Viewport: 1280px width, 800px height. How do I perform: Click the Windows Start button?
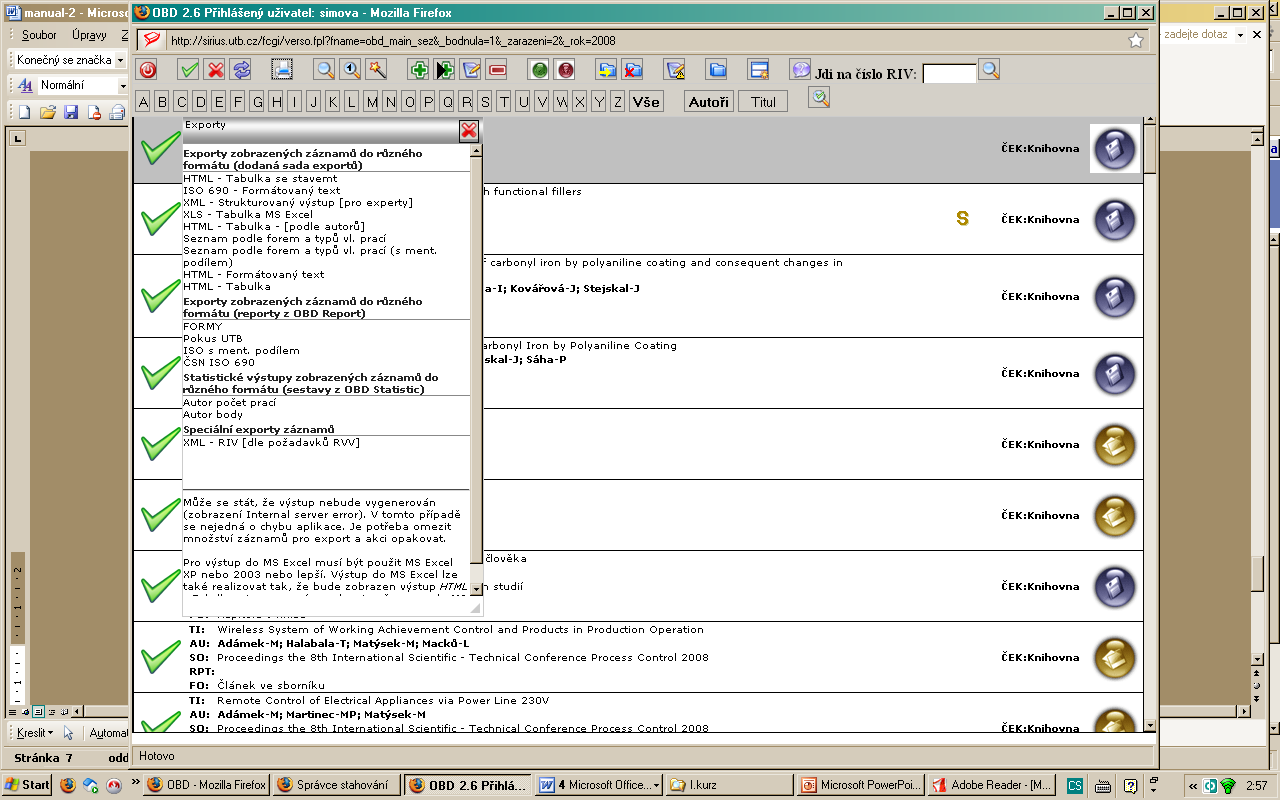click(x=27, y=785)
